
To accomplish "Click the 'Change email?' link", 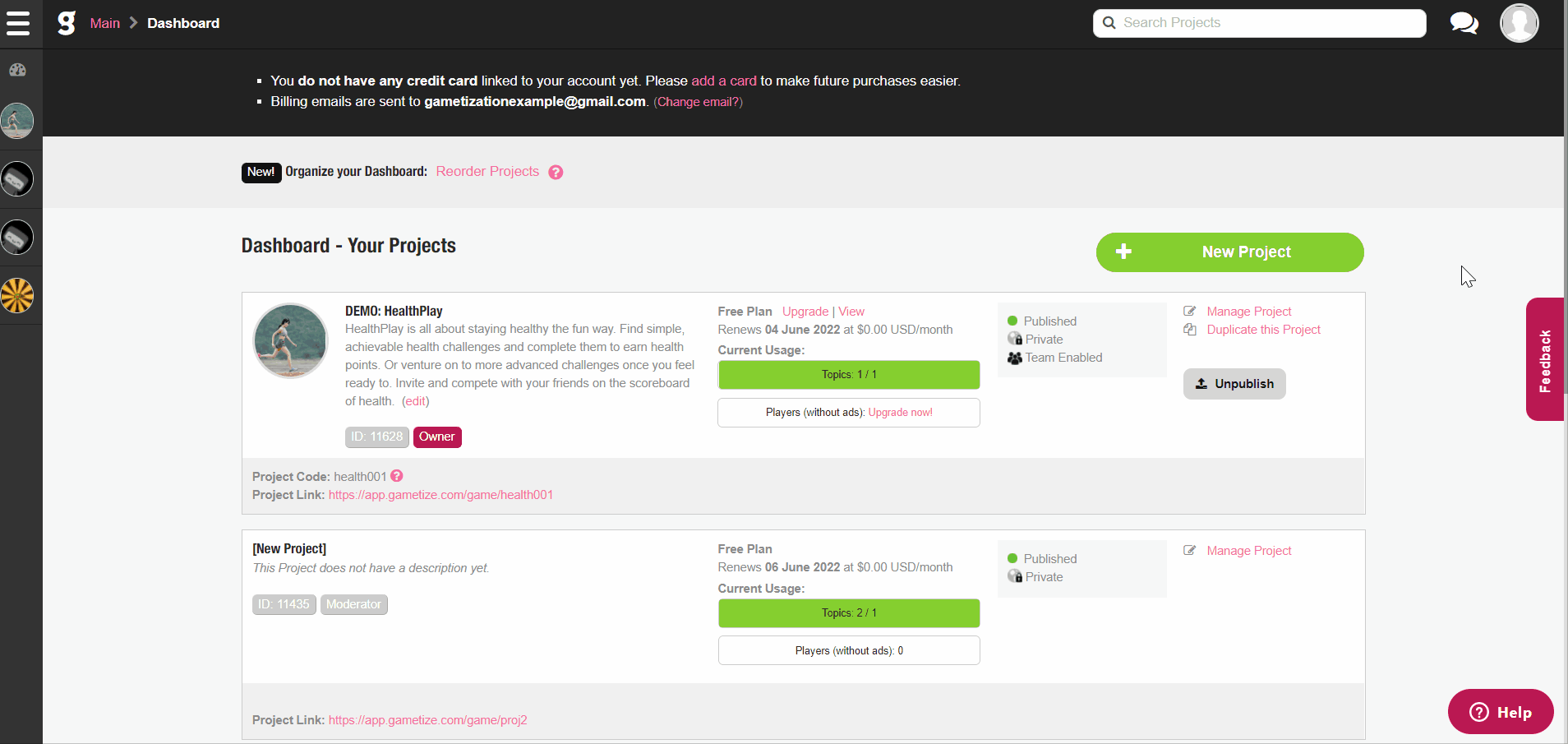I will pos(699,102).
